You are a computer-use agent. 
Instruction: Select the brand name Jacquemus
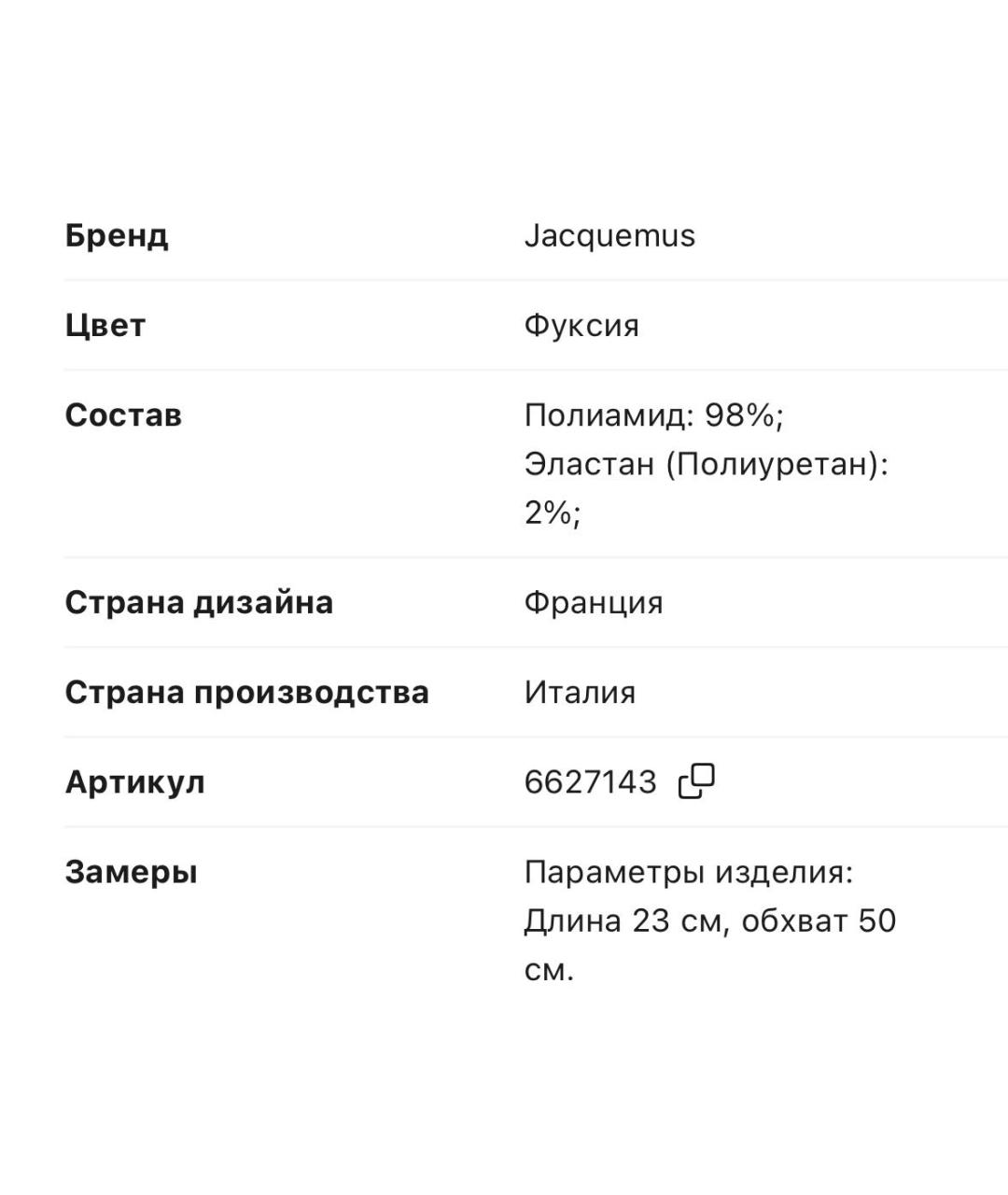[609, 236]
